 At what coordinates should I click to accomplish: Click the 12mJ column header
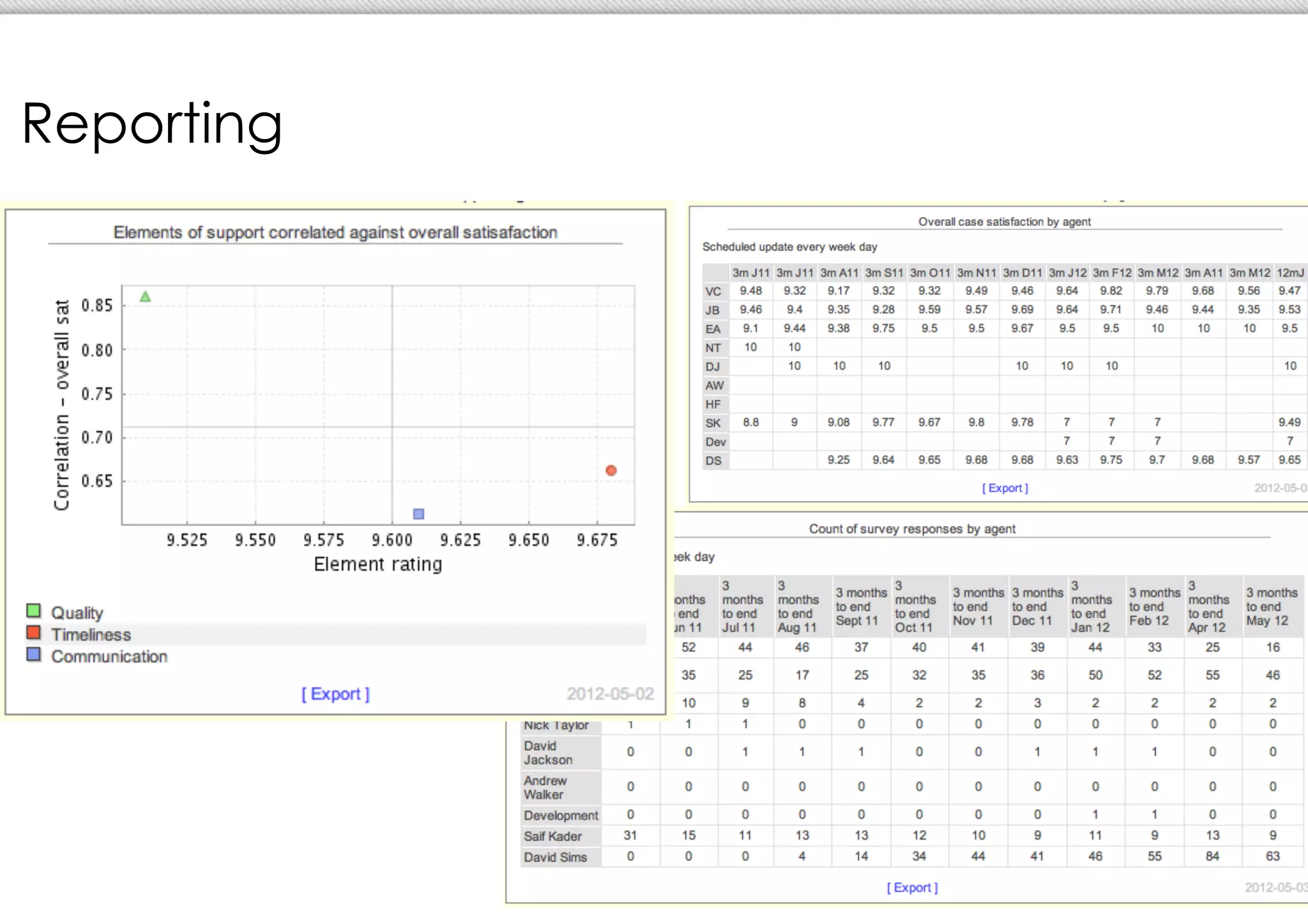pyautogui.click(x=1289, y=273)
